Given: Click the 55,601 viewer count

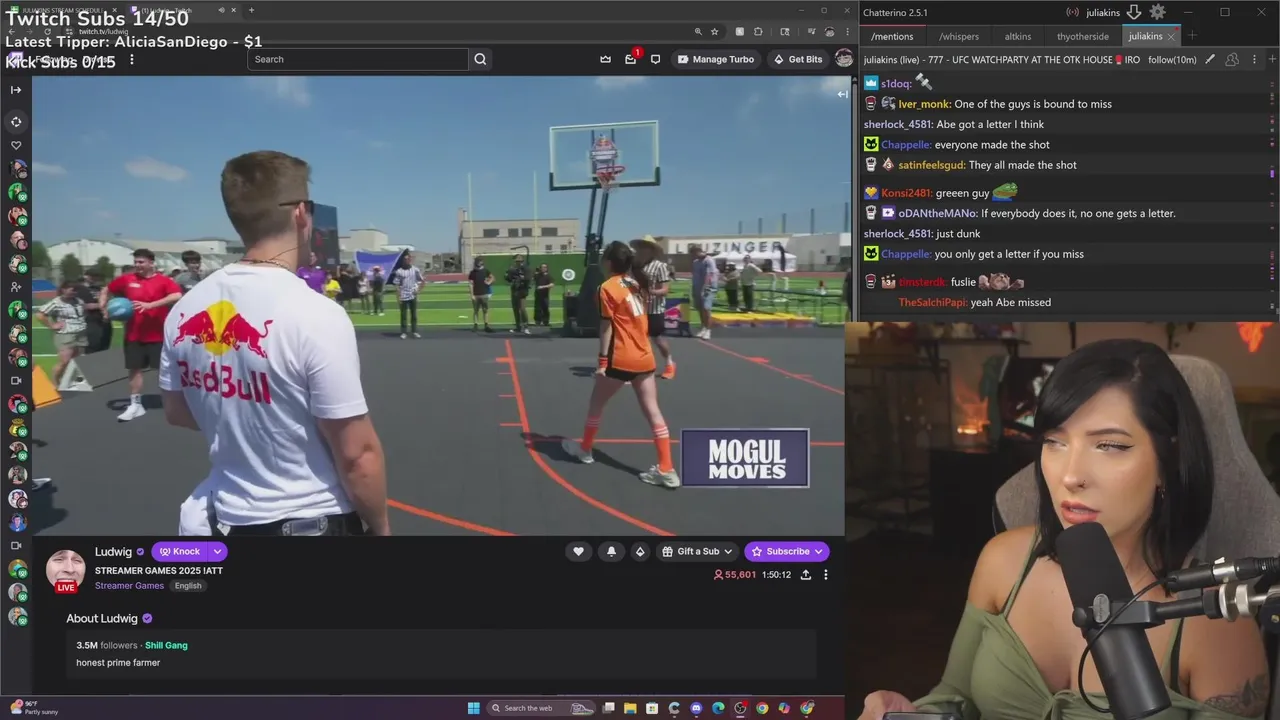Looking at the screenshot, I should coord(735,575).
